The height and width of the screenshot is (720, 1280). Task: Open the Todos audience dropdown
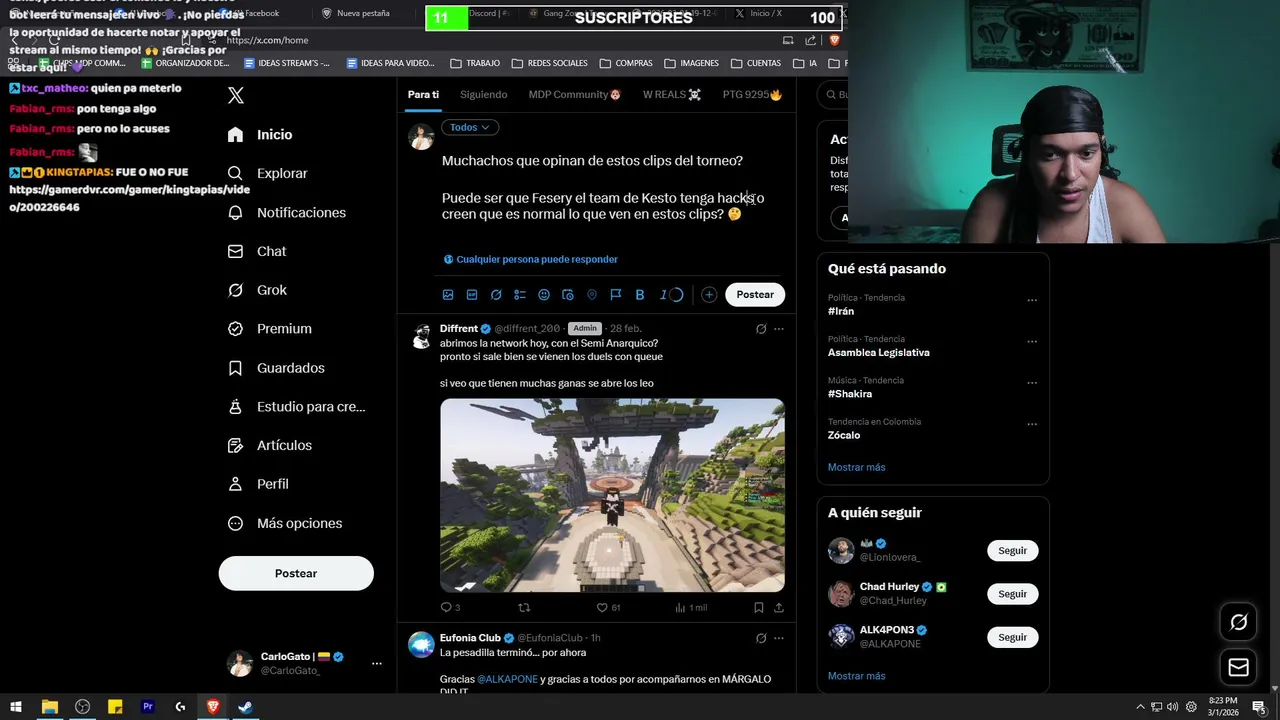coord(469,127)
